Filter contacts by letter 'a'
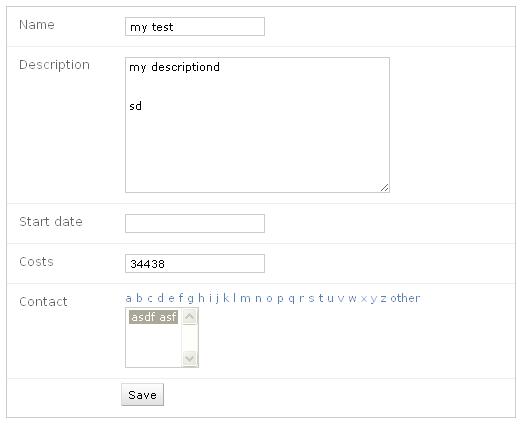Image resolution: width=530 pixels, height=424 pixels. pos(128,298)
